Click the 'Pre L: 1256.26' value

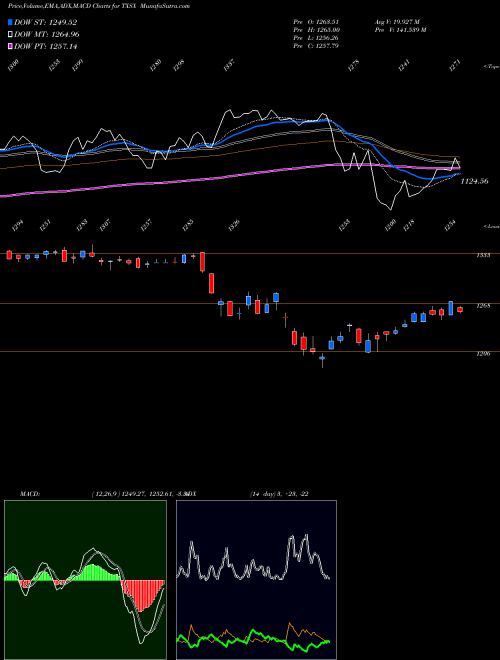click(x=316, y=38)
